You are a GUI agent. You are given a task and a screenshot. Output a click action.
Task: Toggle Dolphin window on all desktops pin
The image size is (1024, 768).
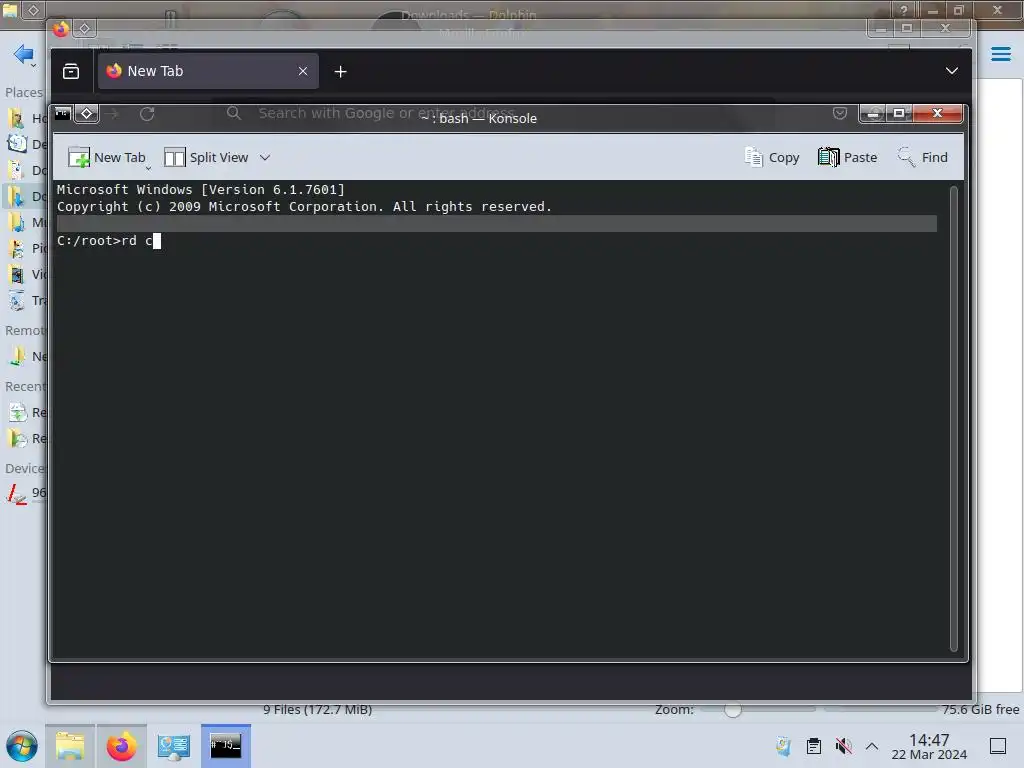33,10
